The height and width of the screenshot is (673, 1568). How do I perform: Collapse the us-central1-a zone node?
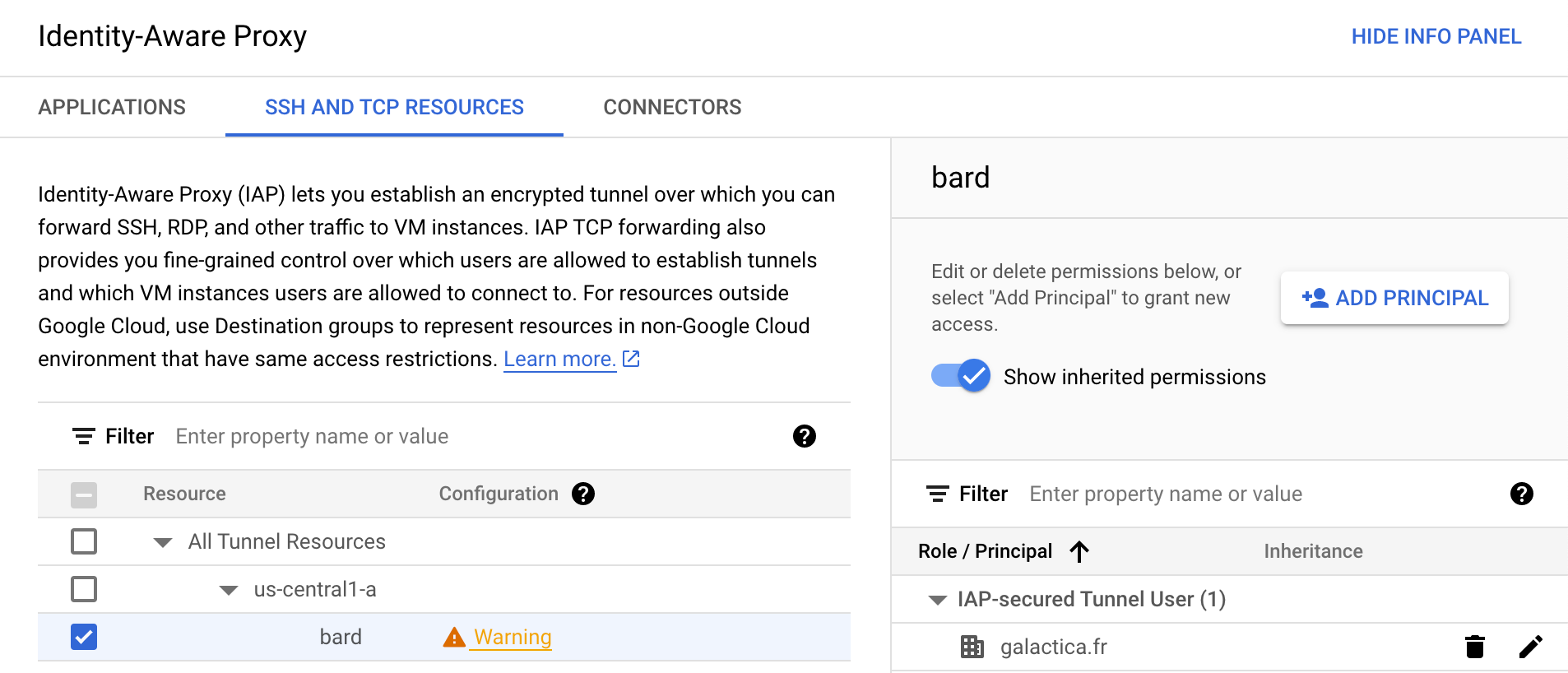pyautogui.click(x=229, y=590)
